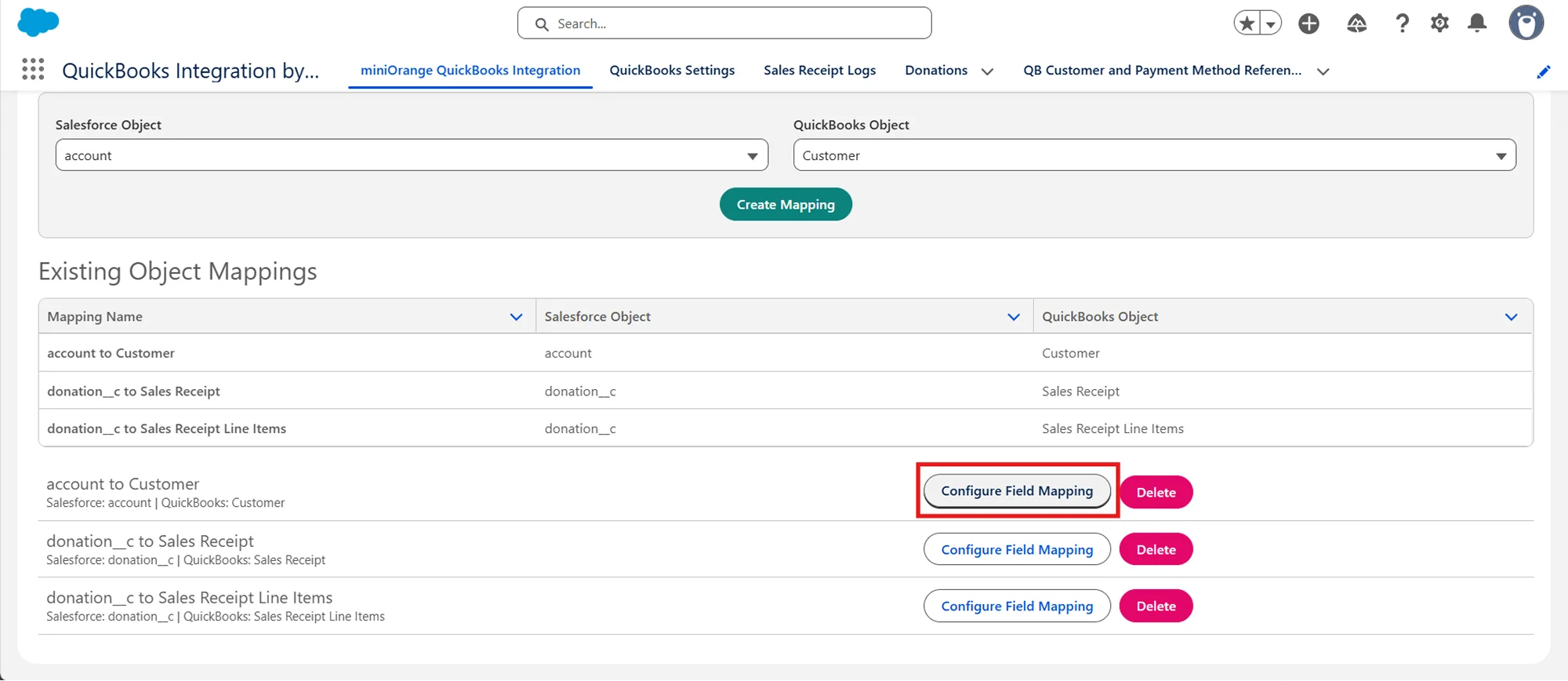Open the QuickBooks Object dropdown
The image size is (1568, 681).
[x=1154, y=155]
